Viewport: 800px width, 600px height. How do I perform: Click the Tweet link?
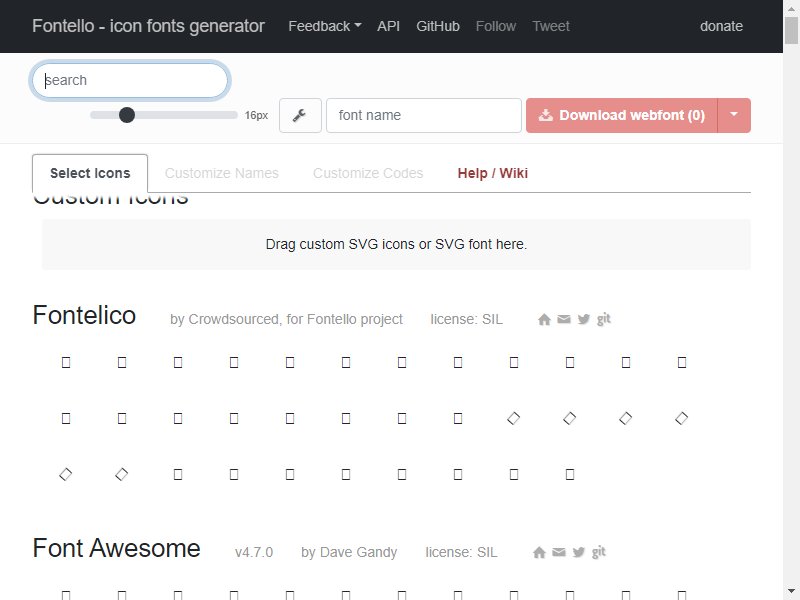[551, 26]
